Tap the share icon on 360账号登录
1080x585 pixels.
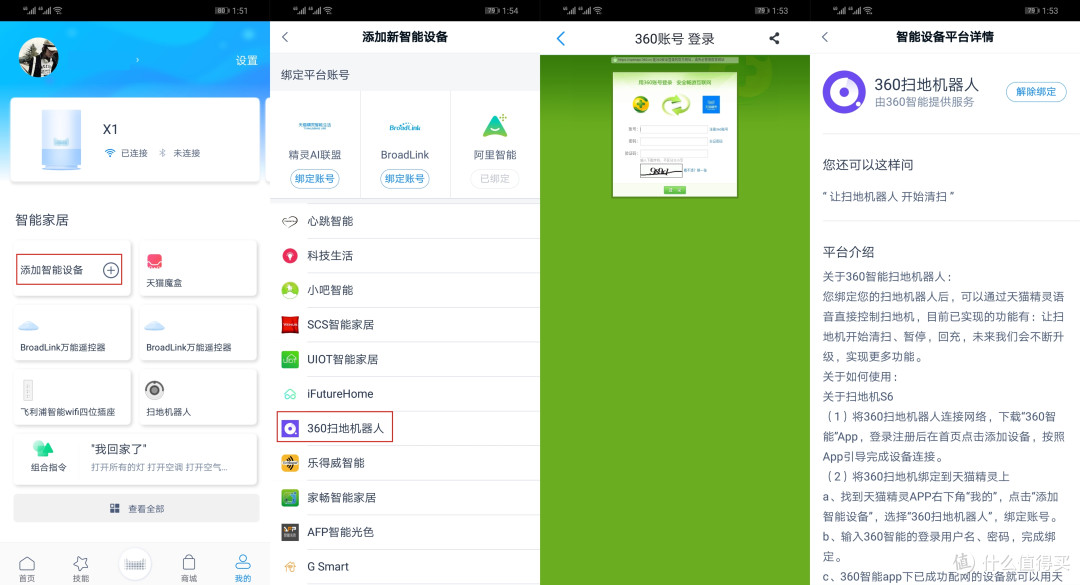774,39
